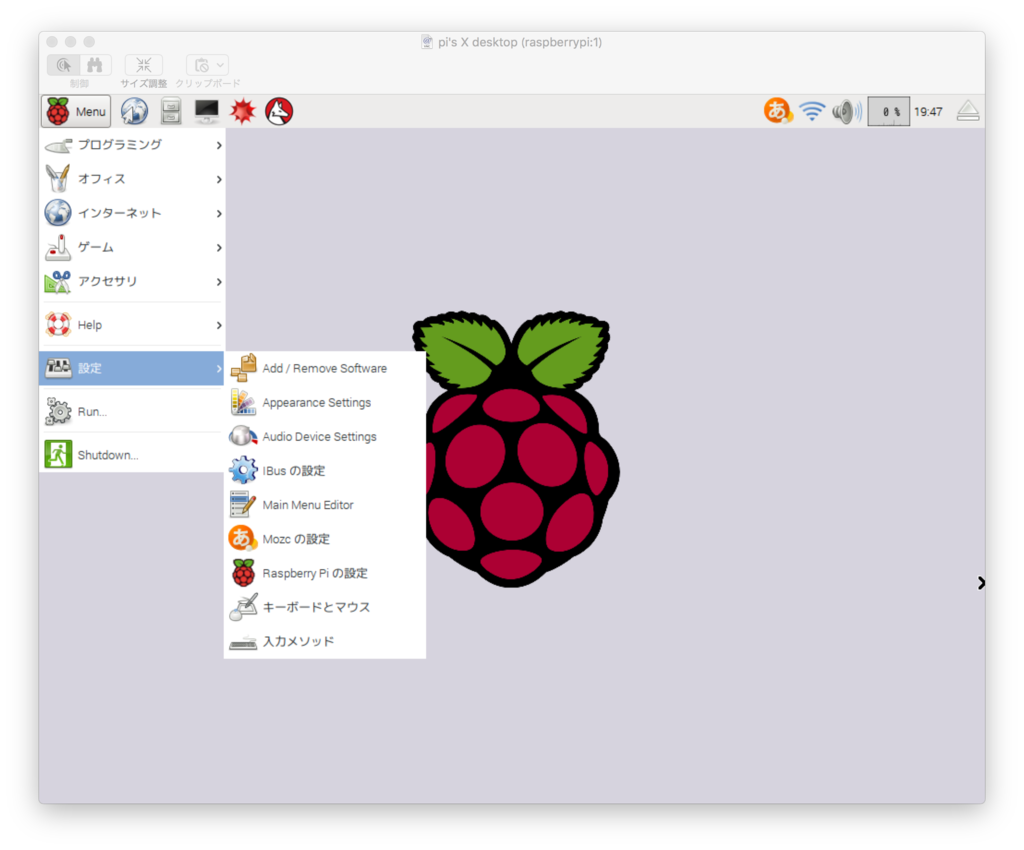Viewport: 1024px width, 850px height.
Task: Click the 設定 submenu arrow
Action: pyautogui.click(x=219, y=369)
